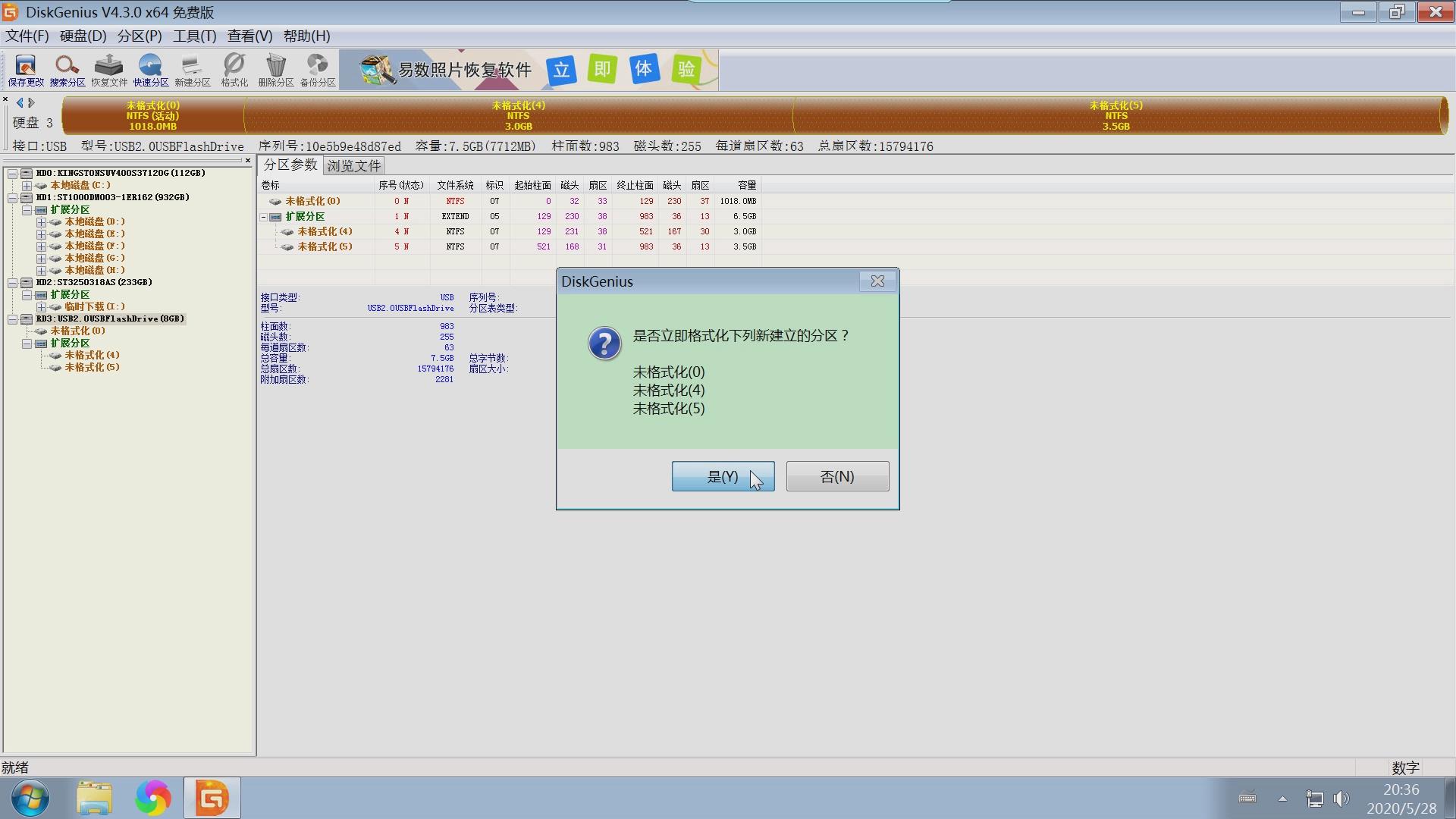Open the 备份分区 (Backup Partition) tool
The image size is (1456, 819).
[x=316, y=69]
